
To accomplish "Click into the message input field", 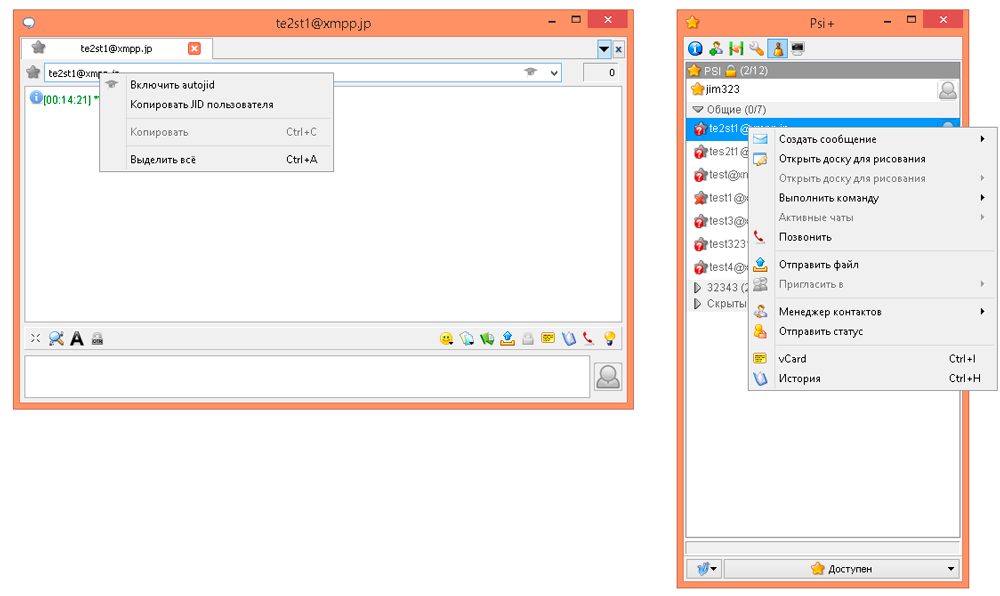I will 307,377.
